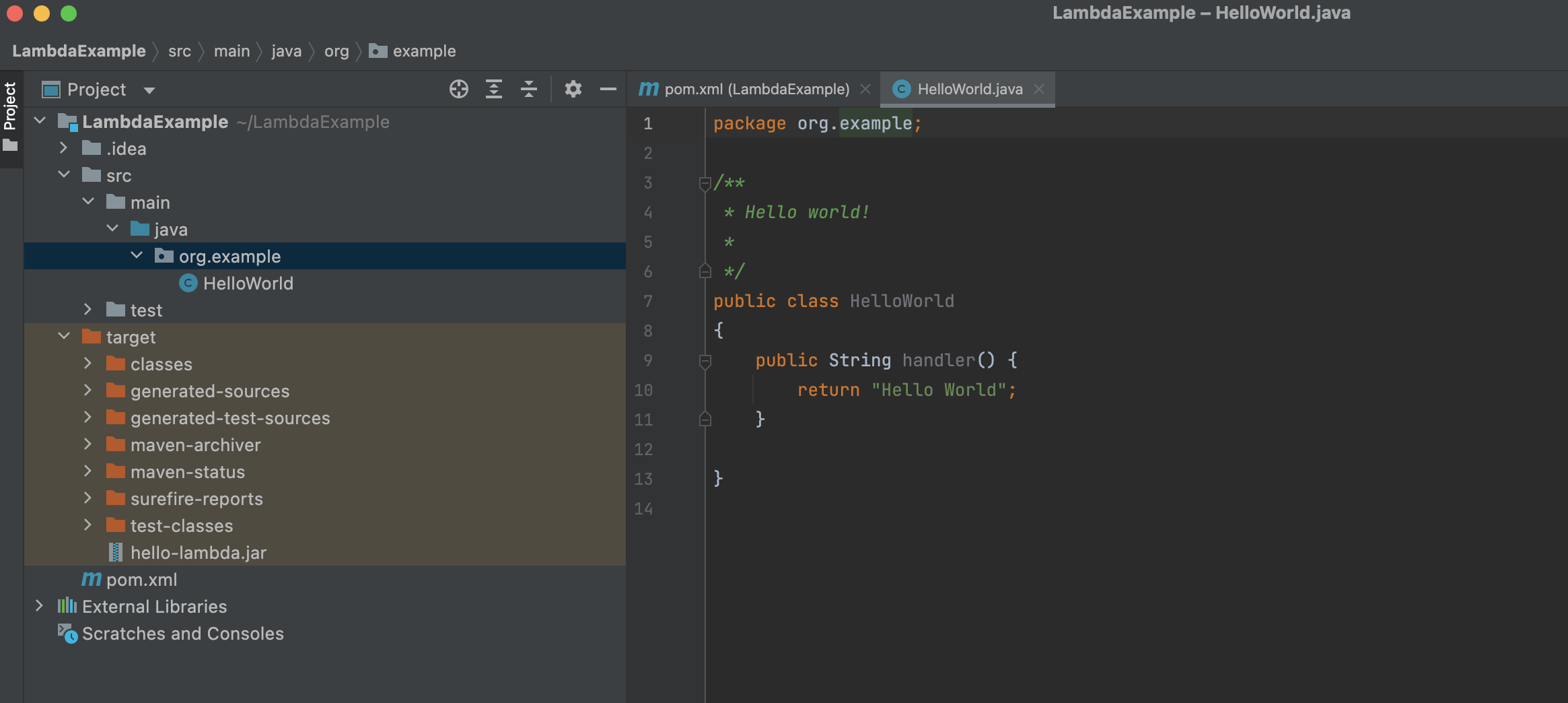Close the pom.xml (LambdaExample) tab
The width and height of the screenshot is (1568, 703).
point(865,89)
